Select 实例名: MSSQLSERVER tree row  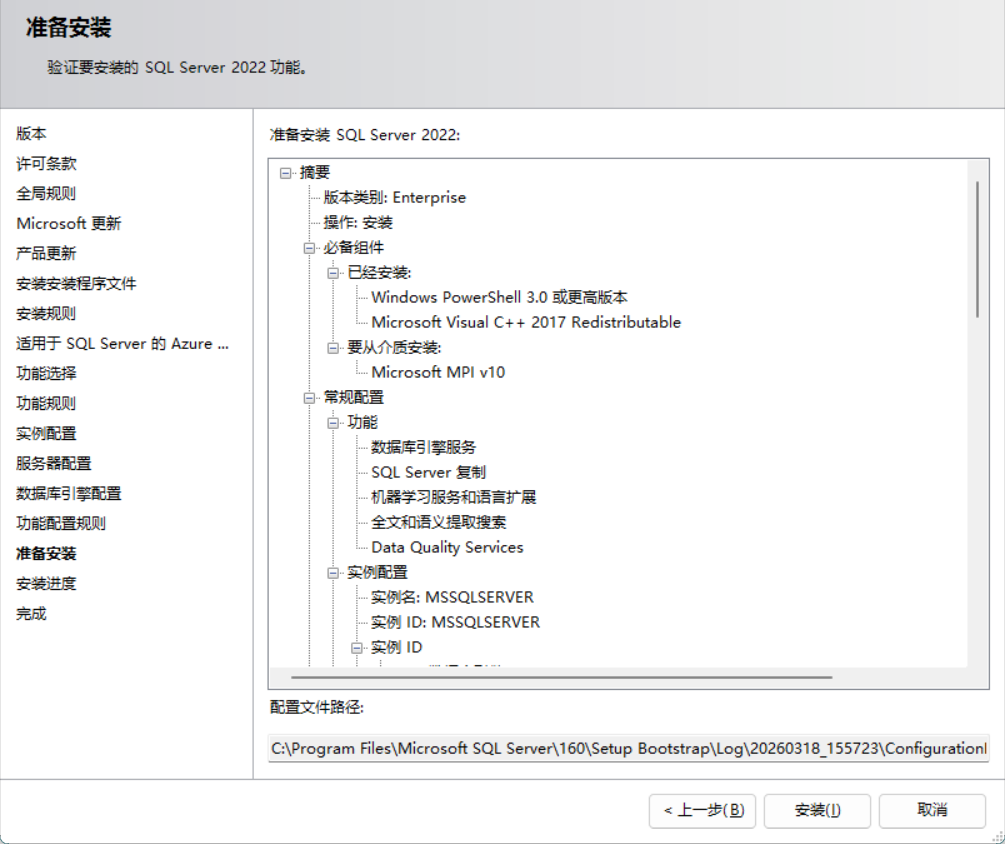(453, 597)
